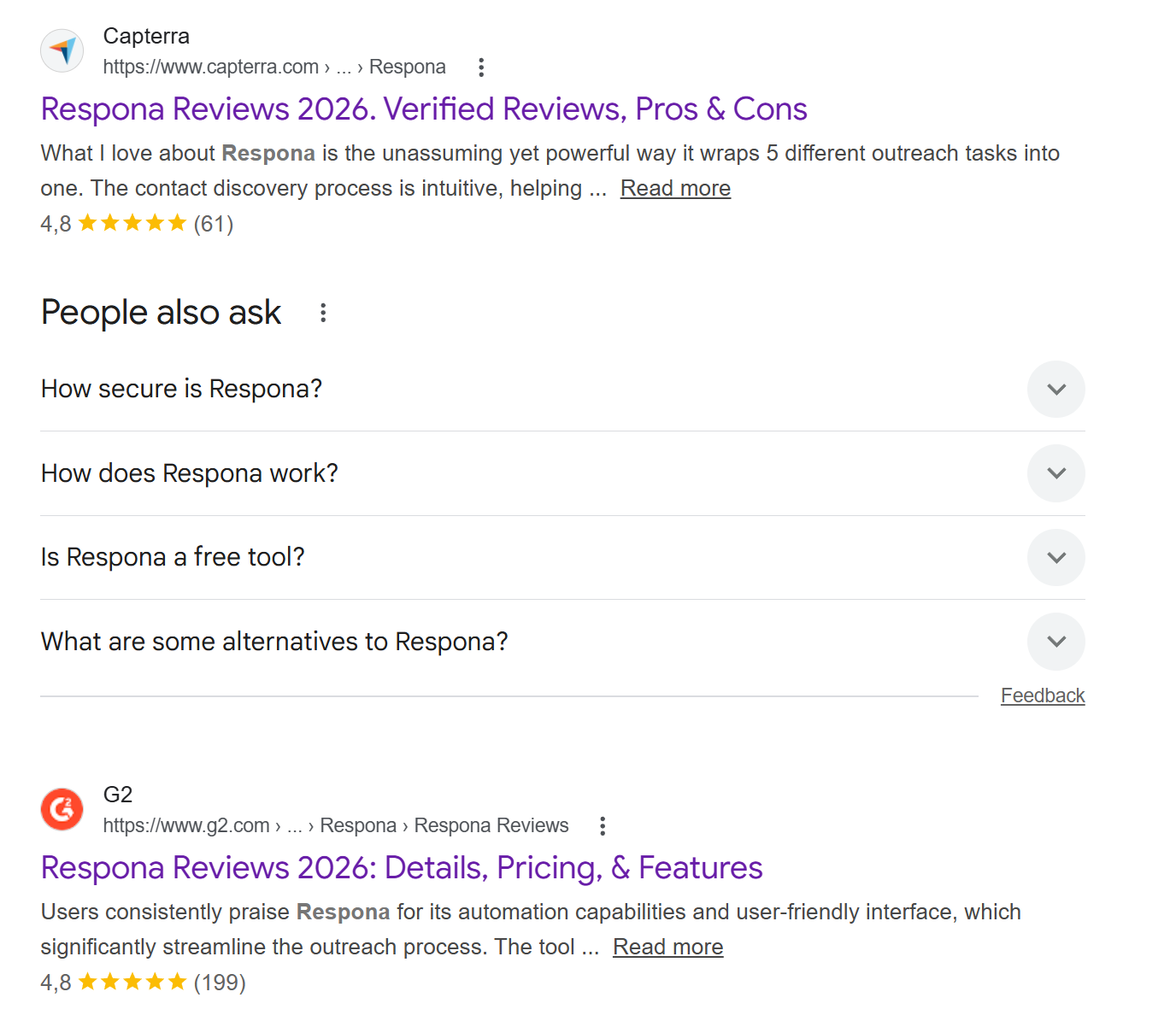Viewport: 1176px width, 1021px height.
Task: Expand Is Respona a free tool?
Action: click(x=1055, y=557)
